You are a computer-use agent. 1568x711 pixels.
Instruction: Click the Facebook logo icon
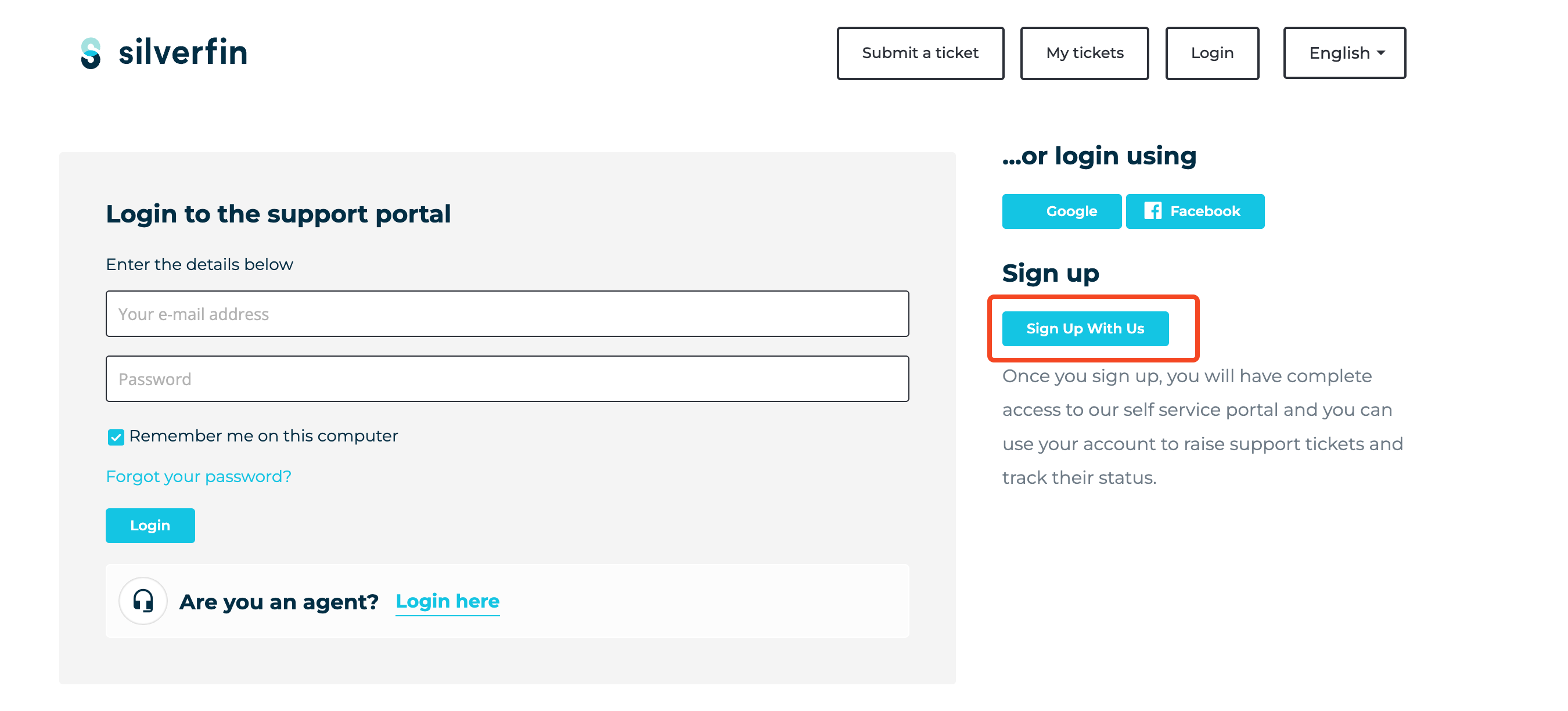(x=1152, y=211)
